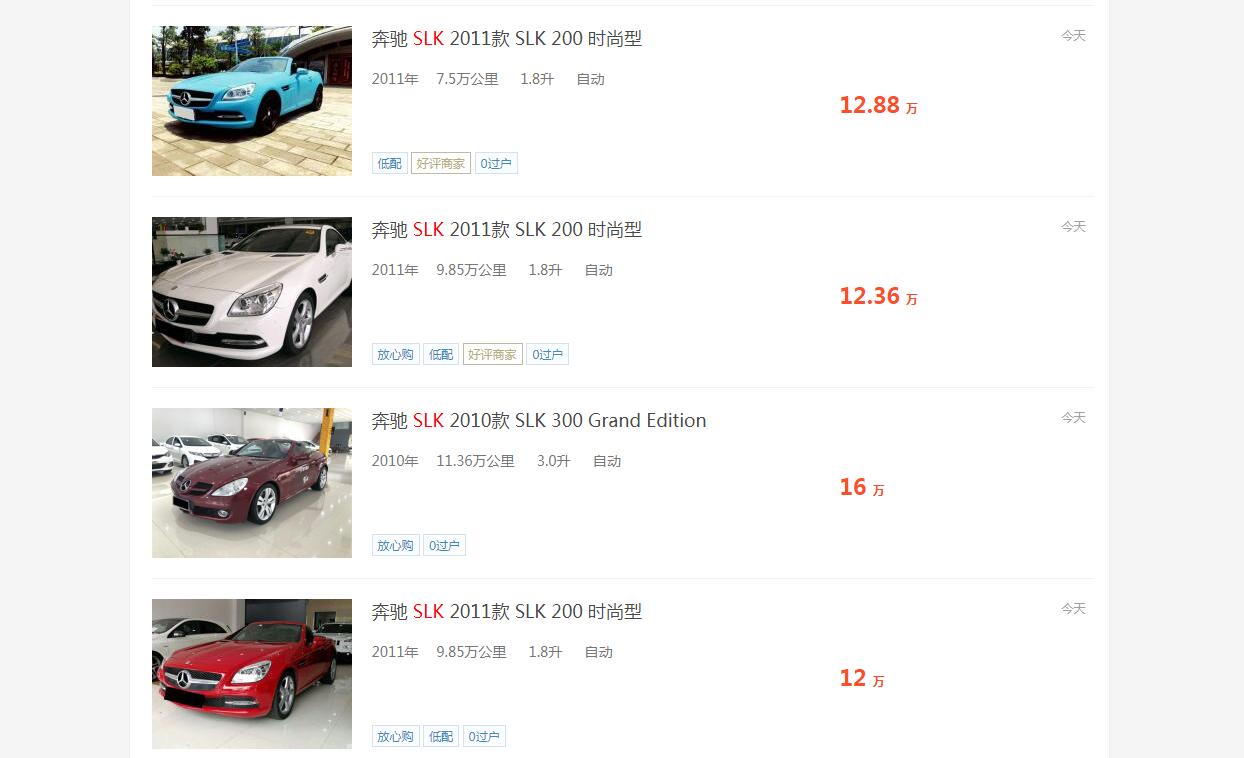Click the 12.36 万 listing title link
1244x758 pixels.
coord(507,230)
